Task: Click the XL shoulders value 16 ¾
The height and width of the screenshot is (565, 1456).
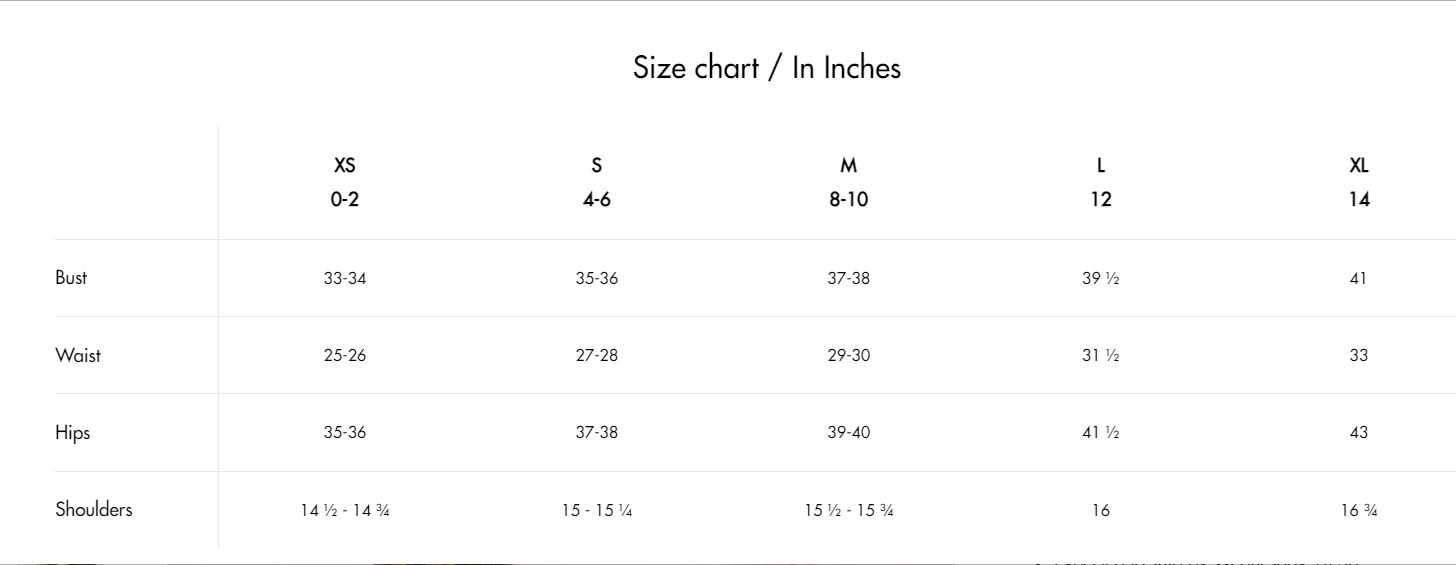Action: tap(1359, 510)
